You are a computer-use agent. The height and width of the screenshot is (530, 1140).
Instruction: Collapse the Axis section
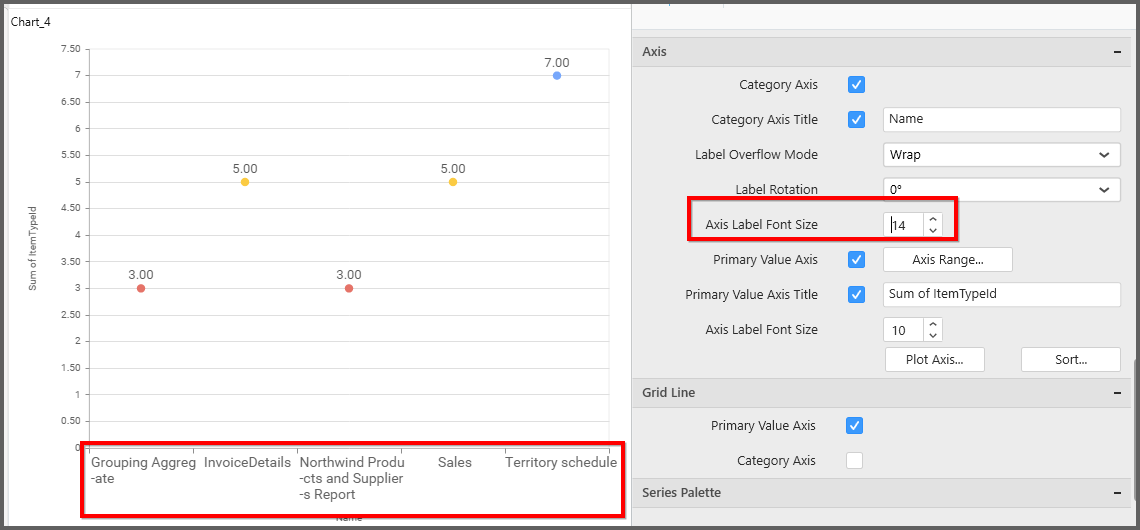[1116, 52]
